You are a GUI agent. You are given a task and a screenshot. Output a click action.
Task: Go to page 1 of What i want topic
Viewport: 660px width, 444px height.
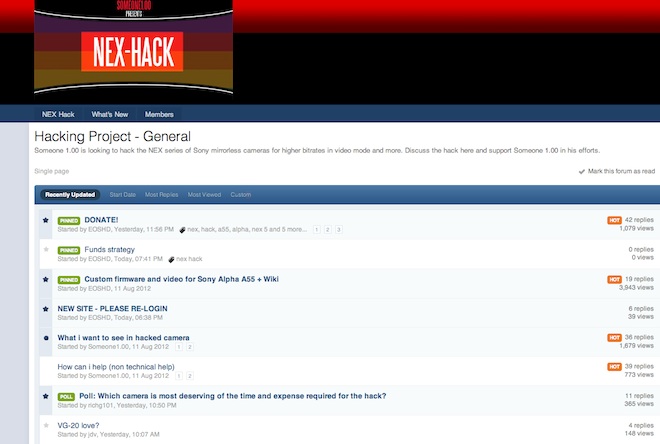(x=179, y=347)
